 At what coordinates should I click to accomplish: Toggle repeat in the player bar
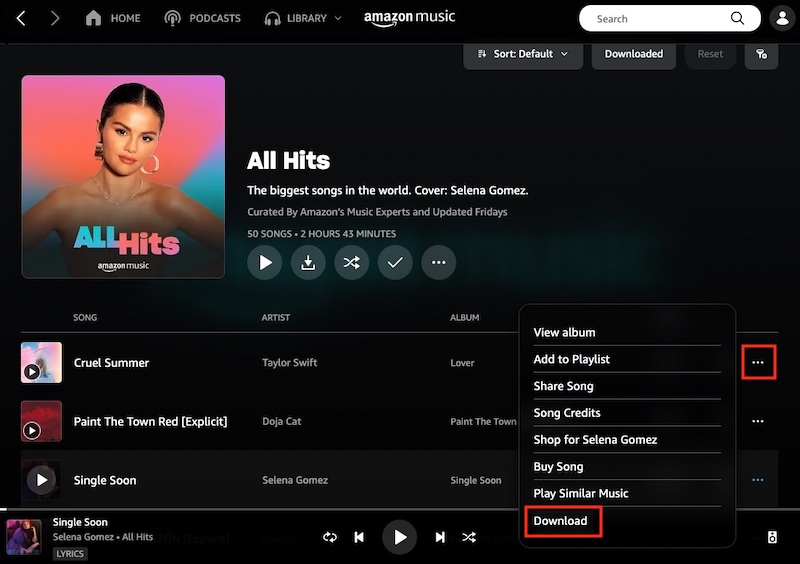pos(330,538)
